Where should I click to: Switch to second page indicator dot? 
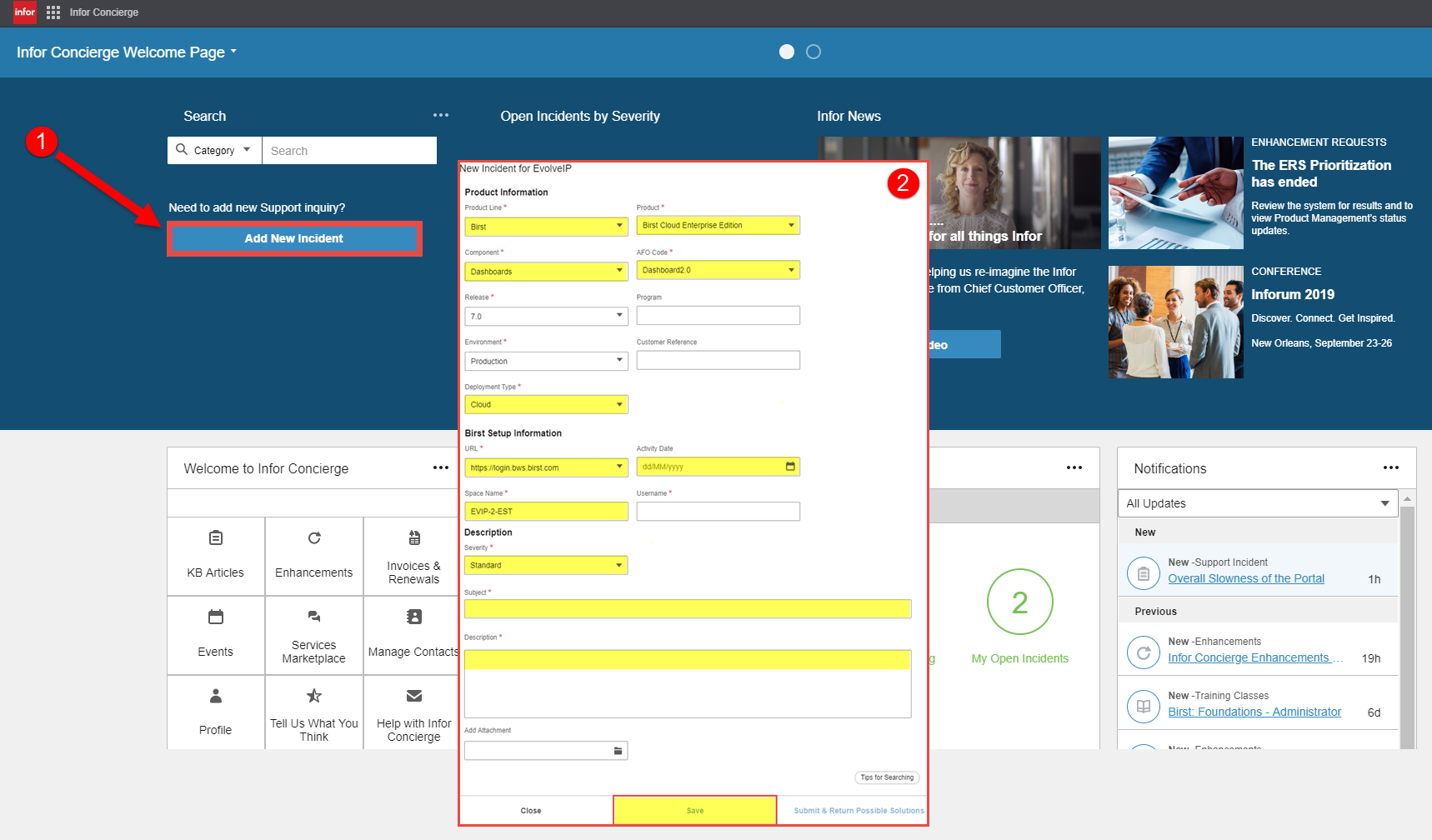[814, 52]
